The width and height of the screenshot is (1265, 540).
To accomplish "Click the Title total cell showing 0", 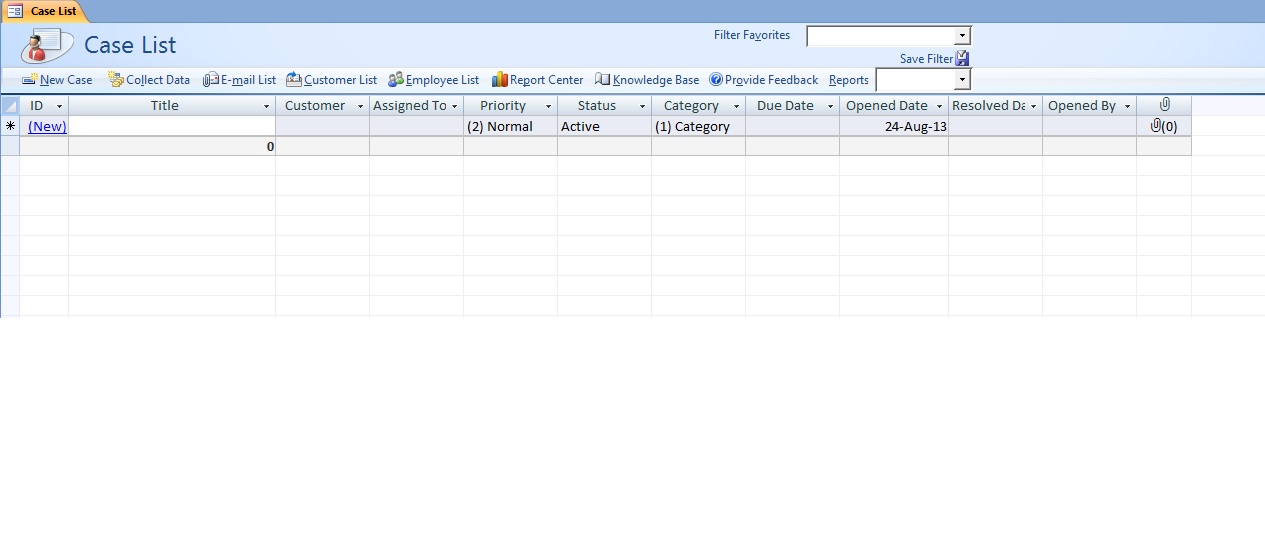I will [172, 146].
